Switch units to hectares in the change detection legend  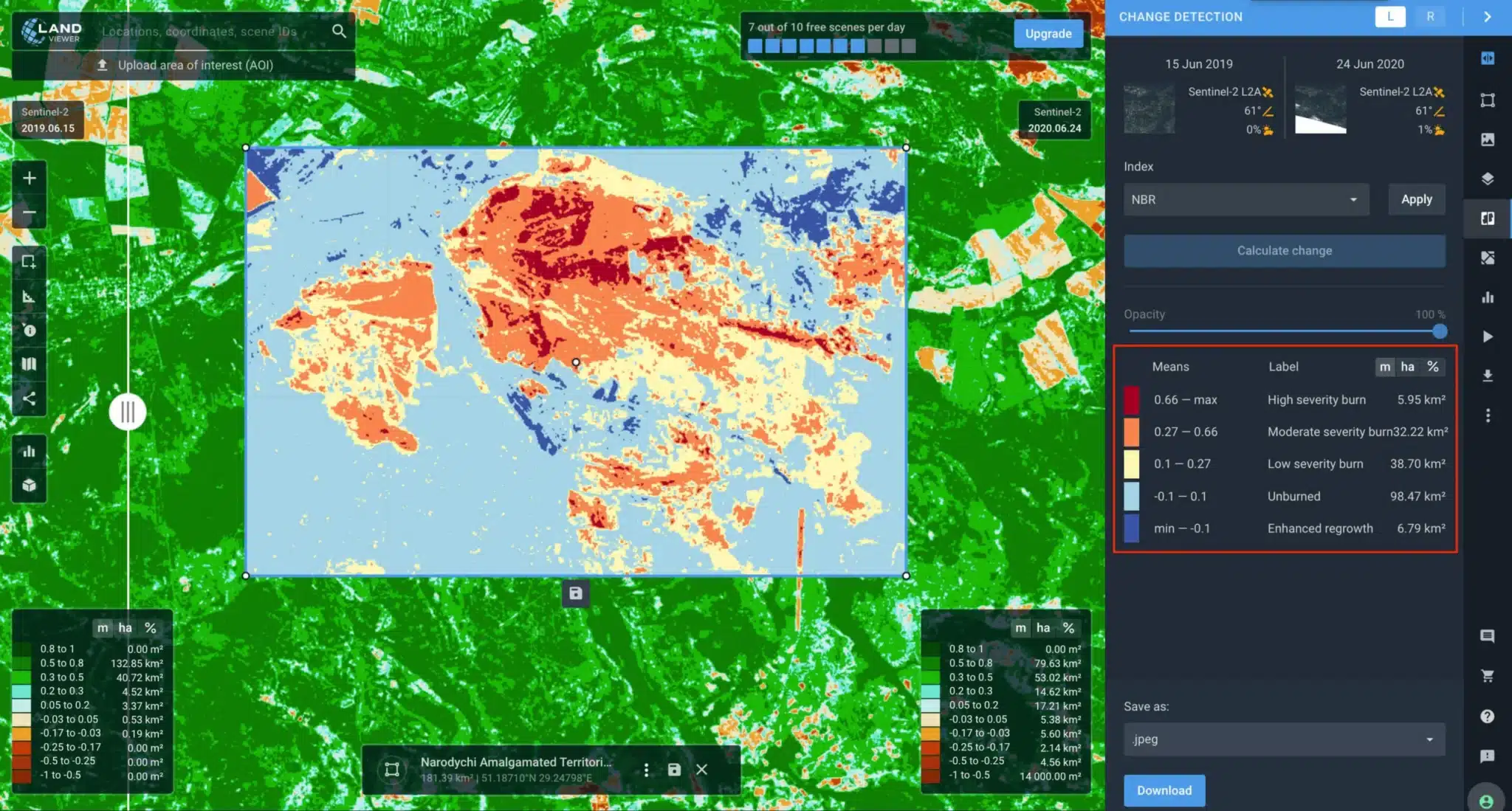[x=1409, y=367]
